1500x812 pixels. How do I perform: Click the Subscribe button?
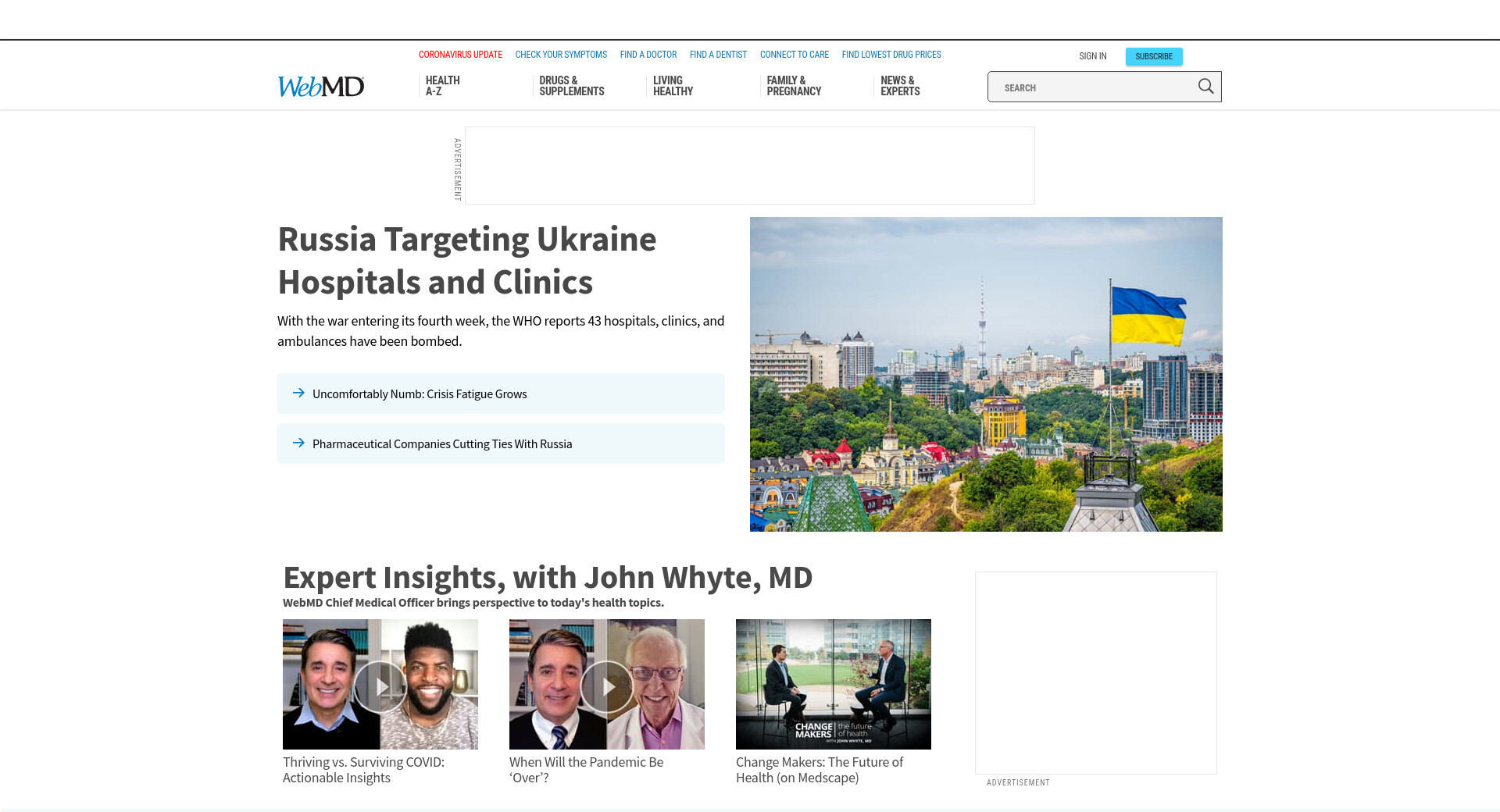click(x=1153, y=56)
